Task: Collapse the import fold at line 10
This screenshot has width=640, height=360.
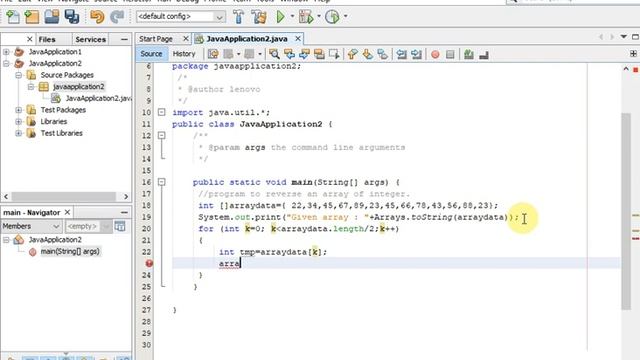Action: (x=162, y=112)
